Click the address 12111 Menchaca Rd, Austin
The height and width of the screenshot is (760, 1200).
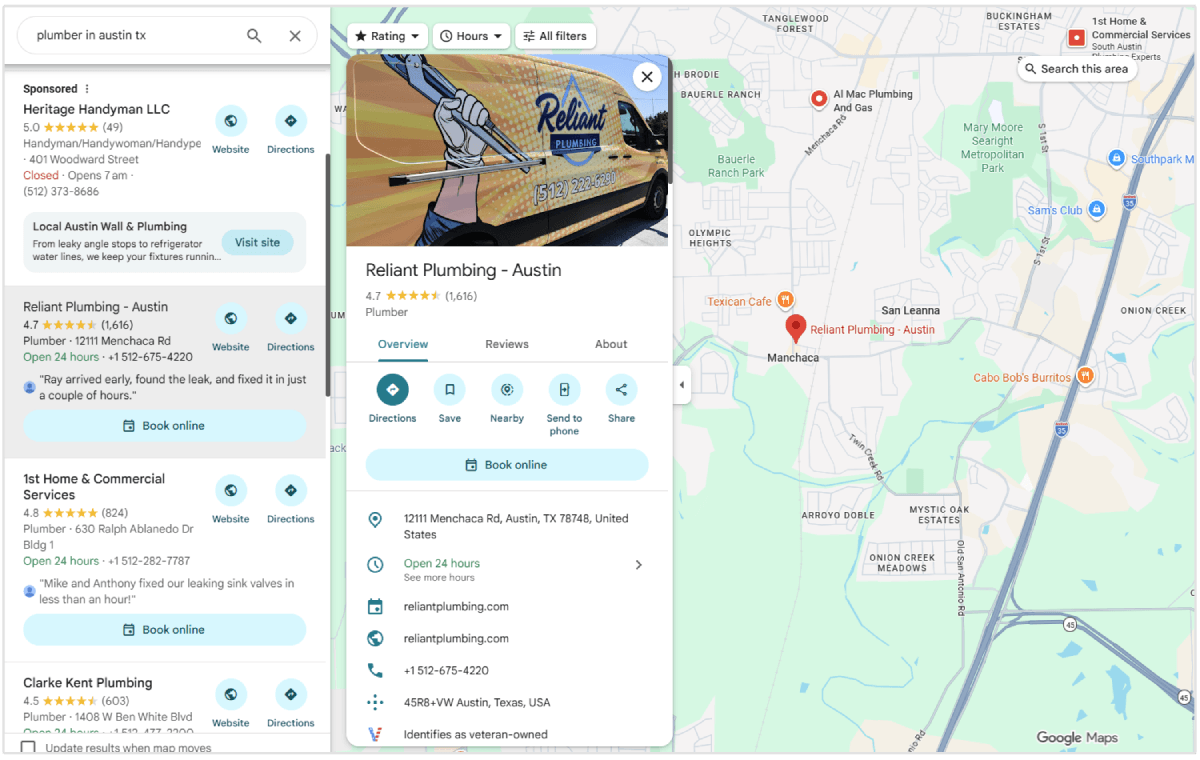516,526
